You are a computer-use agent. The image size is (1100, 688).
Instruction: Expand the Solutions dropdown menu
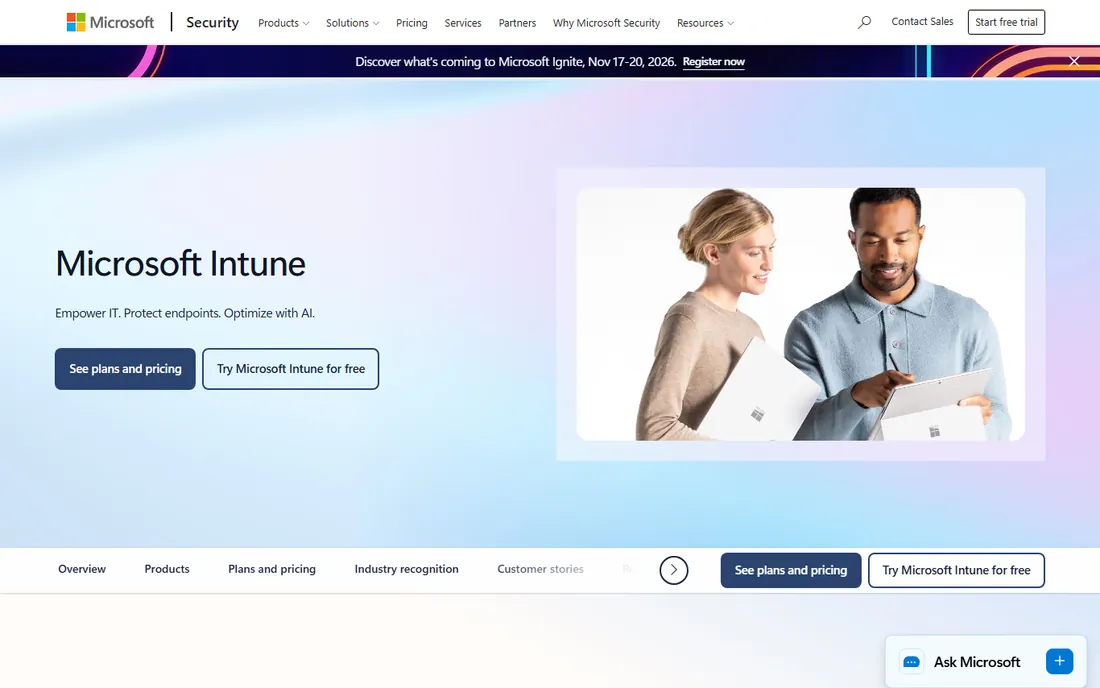click(x=352, y=22)
